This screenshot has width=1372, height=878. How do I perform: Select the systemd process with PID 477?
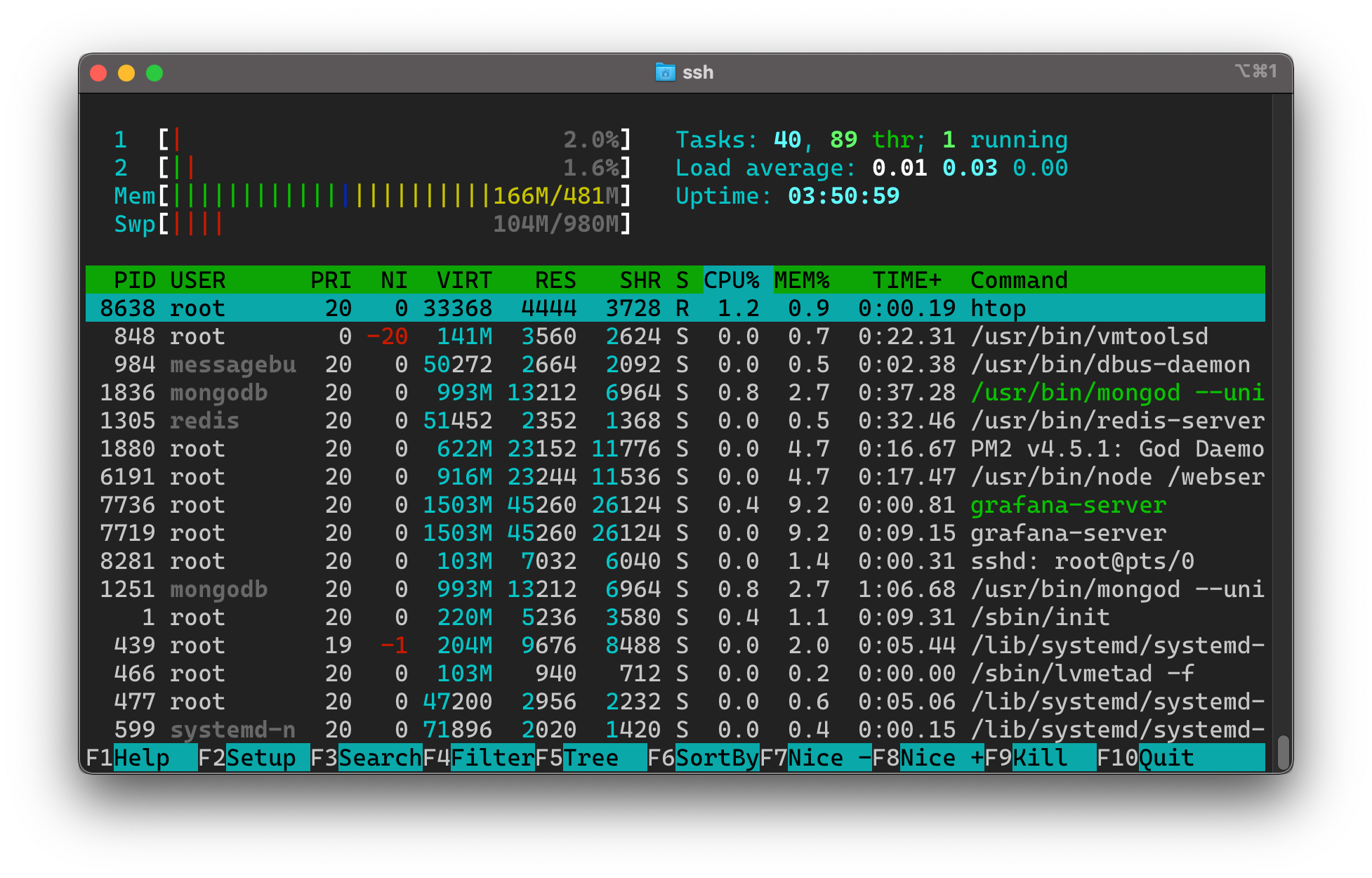(x=675, y=702)
